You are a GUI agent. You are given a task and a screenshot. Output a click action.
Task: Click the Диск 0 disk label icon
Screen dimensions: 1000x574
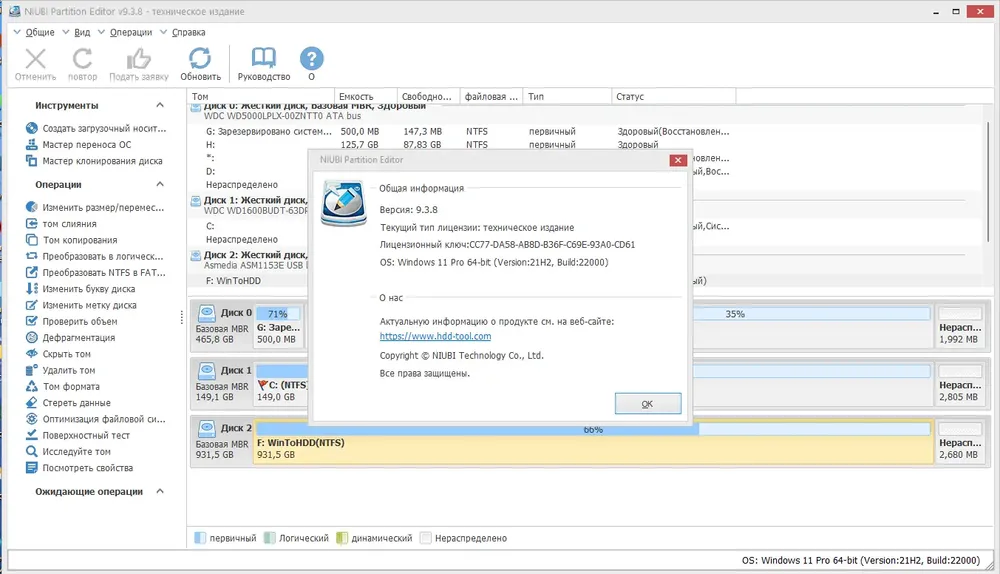(x=207, y=313)
